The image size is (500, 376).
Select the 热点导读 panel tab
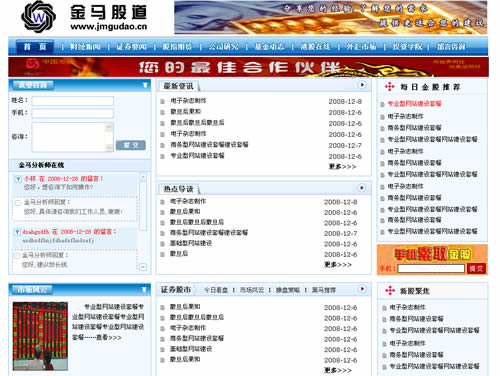(178, 189)
